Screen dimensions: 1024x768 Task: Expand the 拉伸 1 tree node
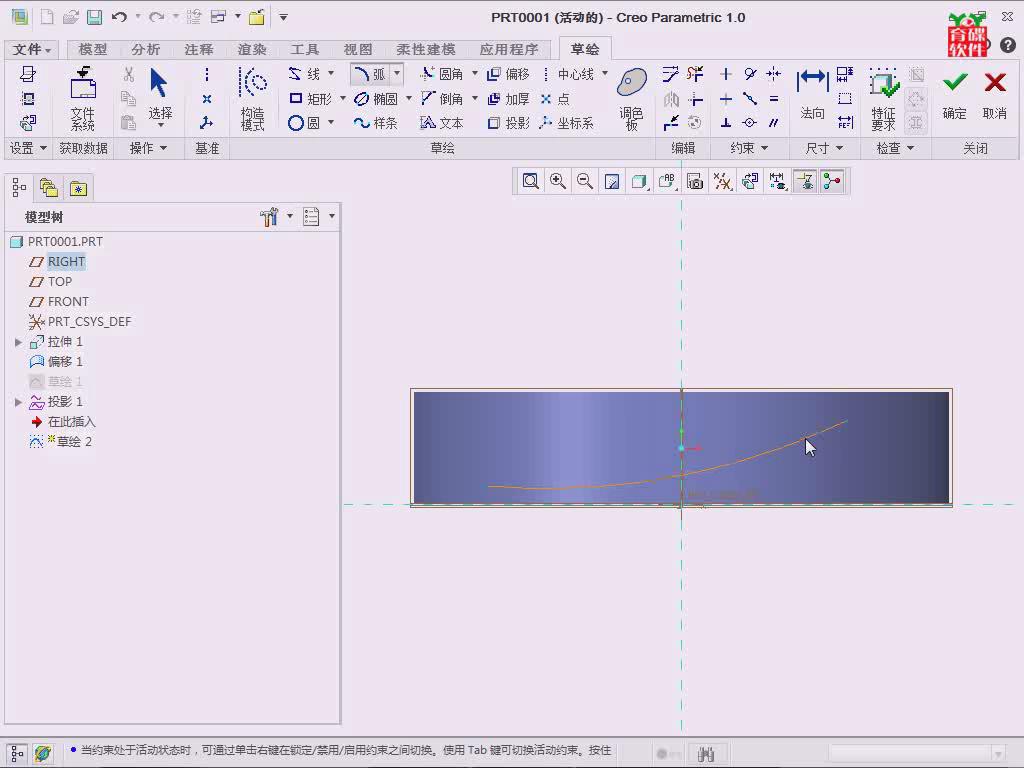tap(18, 342)
